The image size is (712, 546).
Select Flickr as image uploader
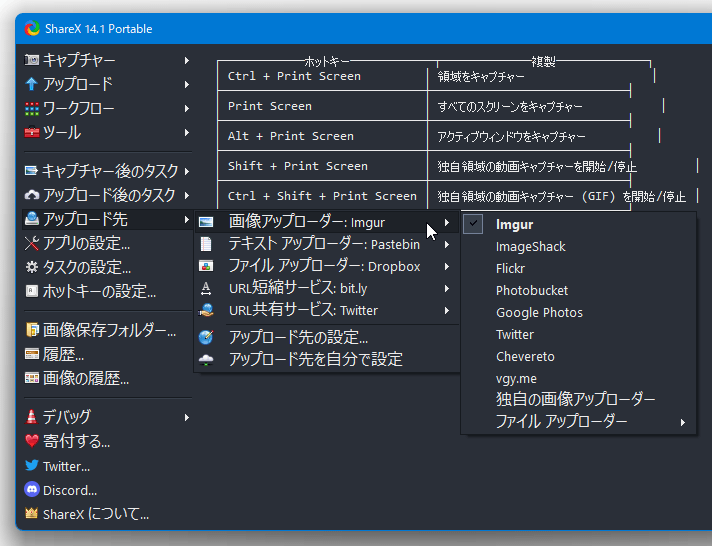coord(578,268)
